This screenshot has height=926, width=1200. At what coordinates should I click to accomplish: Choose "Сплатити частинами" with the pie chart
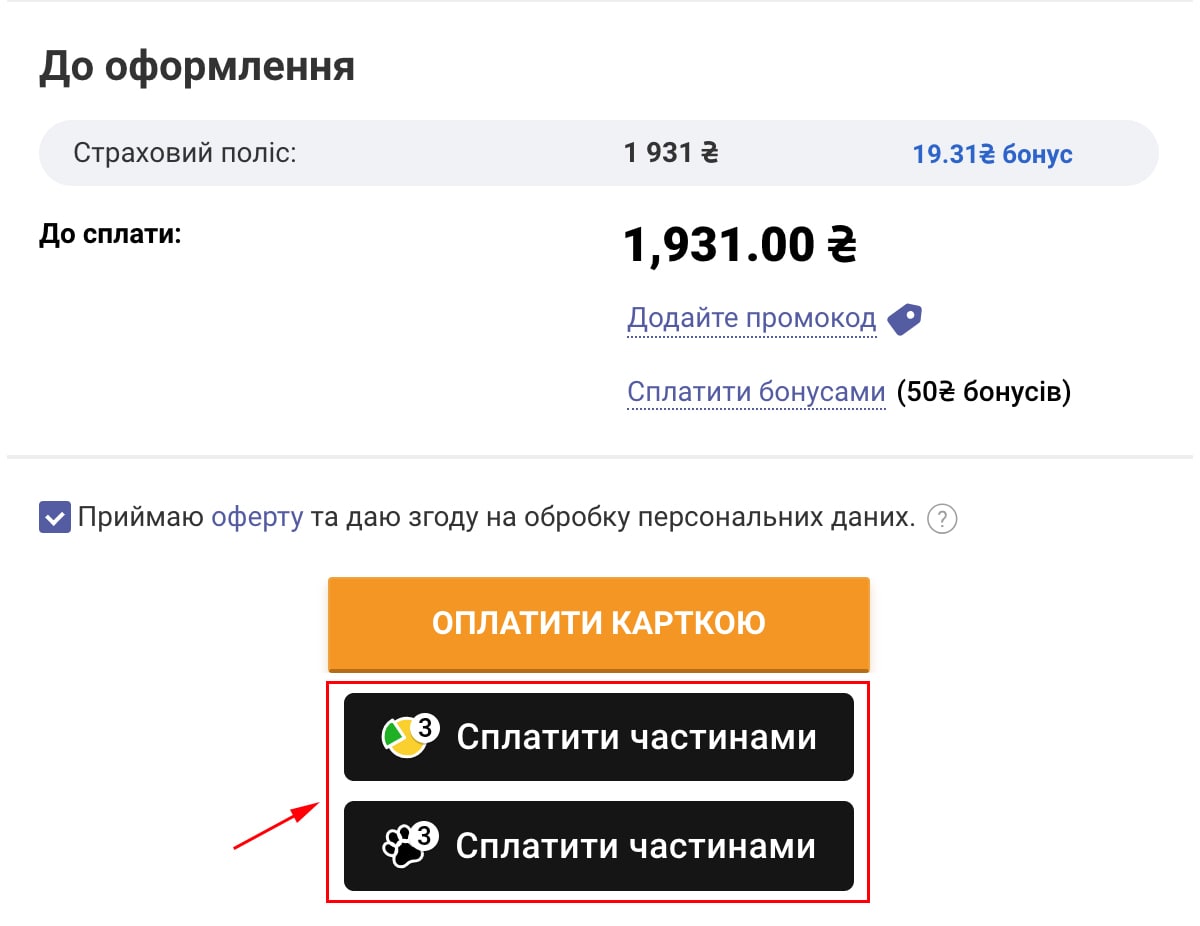[x=636, y=737]
